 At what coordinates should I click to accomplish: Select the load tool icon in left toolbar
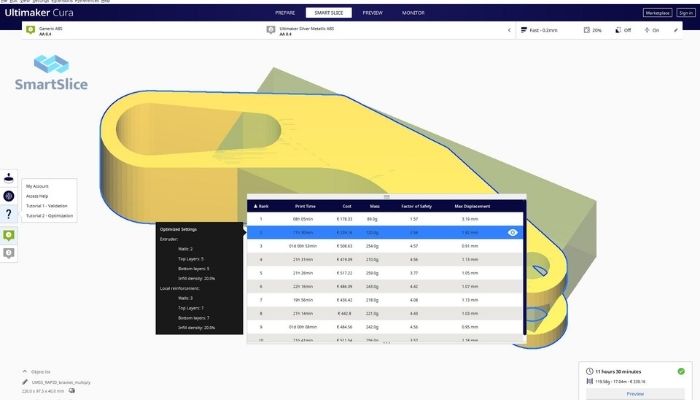(x=8, y=178)
